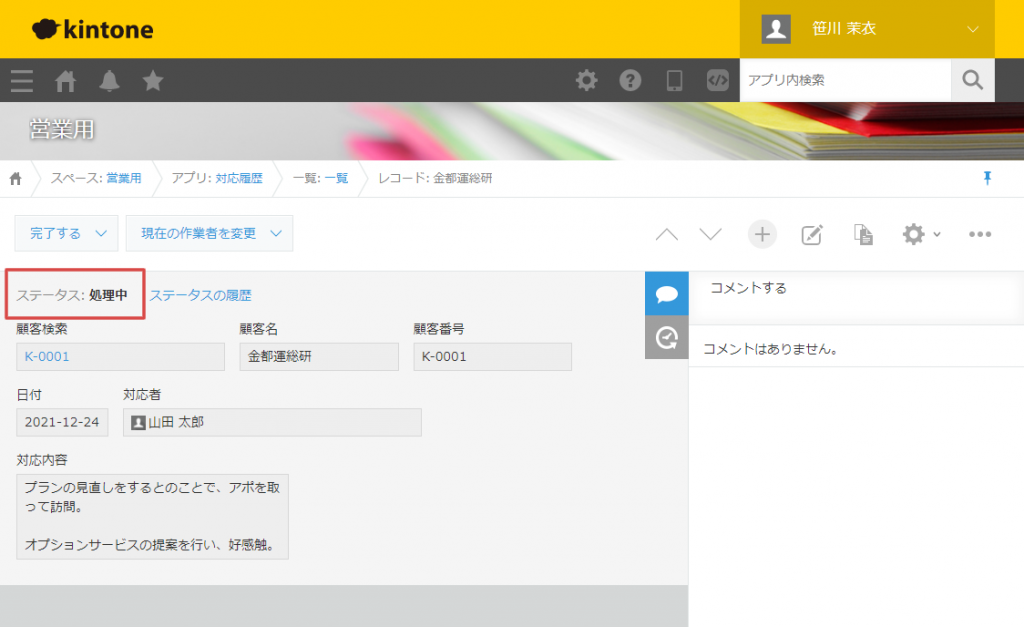Open the three-dots more options menu
This screenshot has height=627, width=1024.
coord(980,234)
